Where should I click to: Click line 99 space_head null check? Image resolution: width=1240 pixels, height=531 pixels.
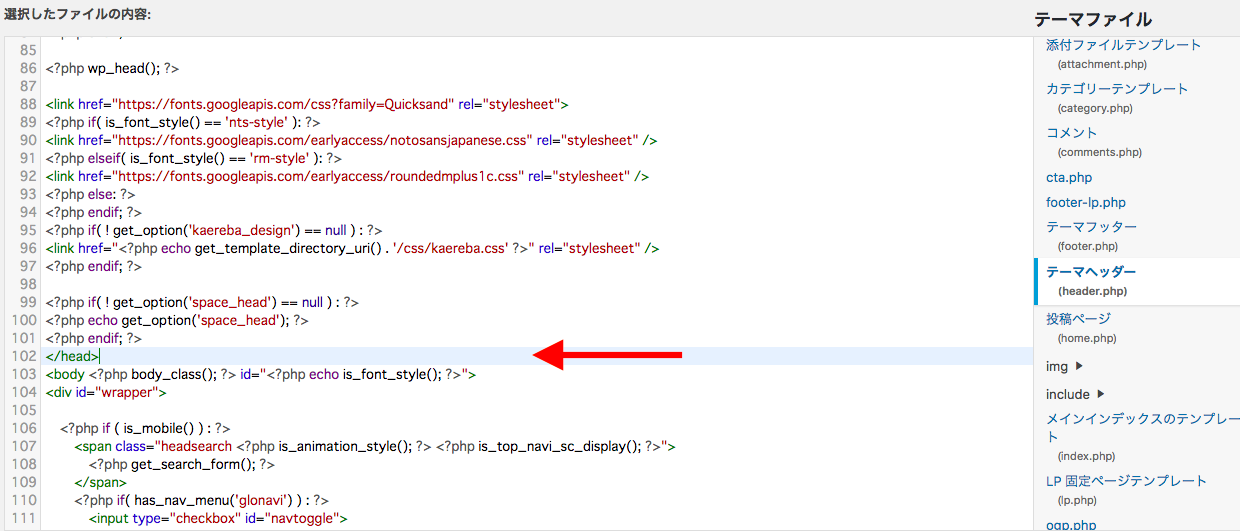pos(202,302)
